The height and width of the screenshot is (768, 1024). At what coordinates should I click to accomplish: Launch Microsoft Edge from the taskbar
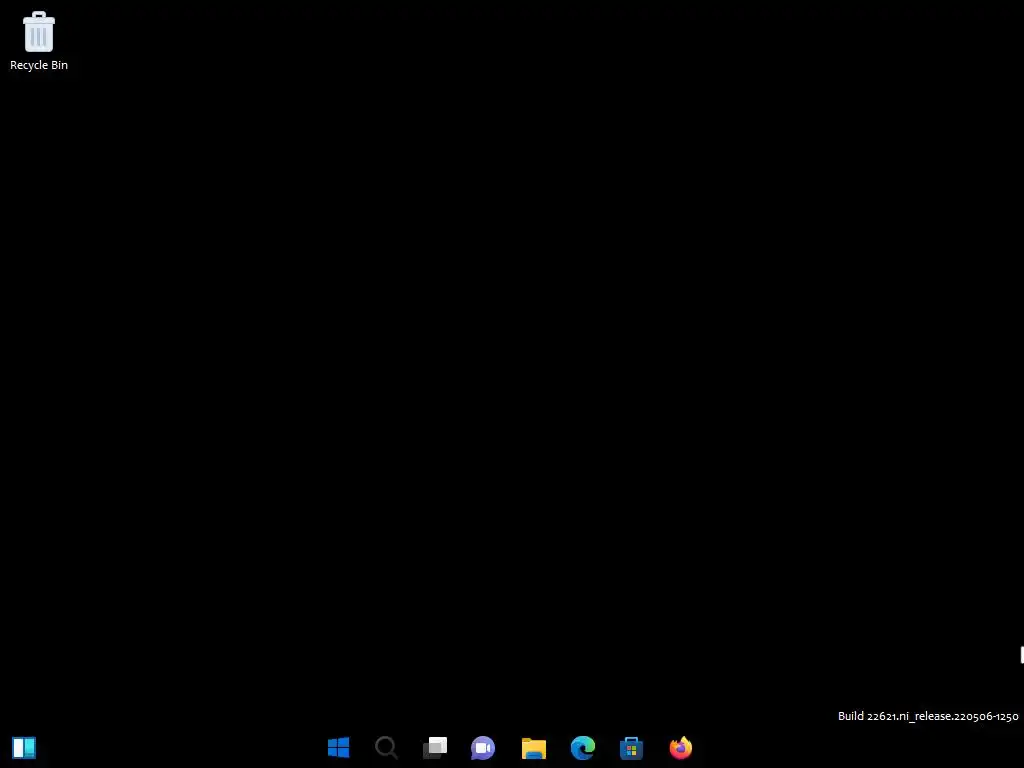pyautogui.click(x=583, y=748)
